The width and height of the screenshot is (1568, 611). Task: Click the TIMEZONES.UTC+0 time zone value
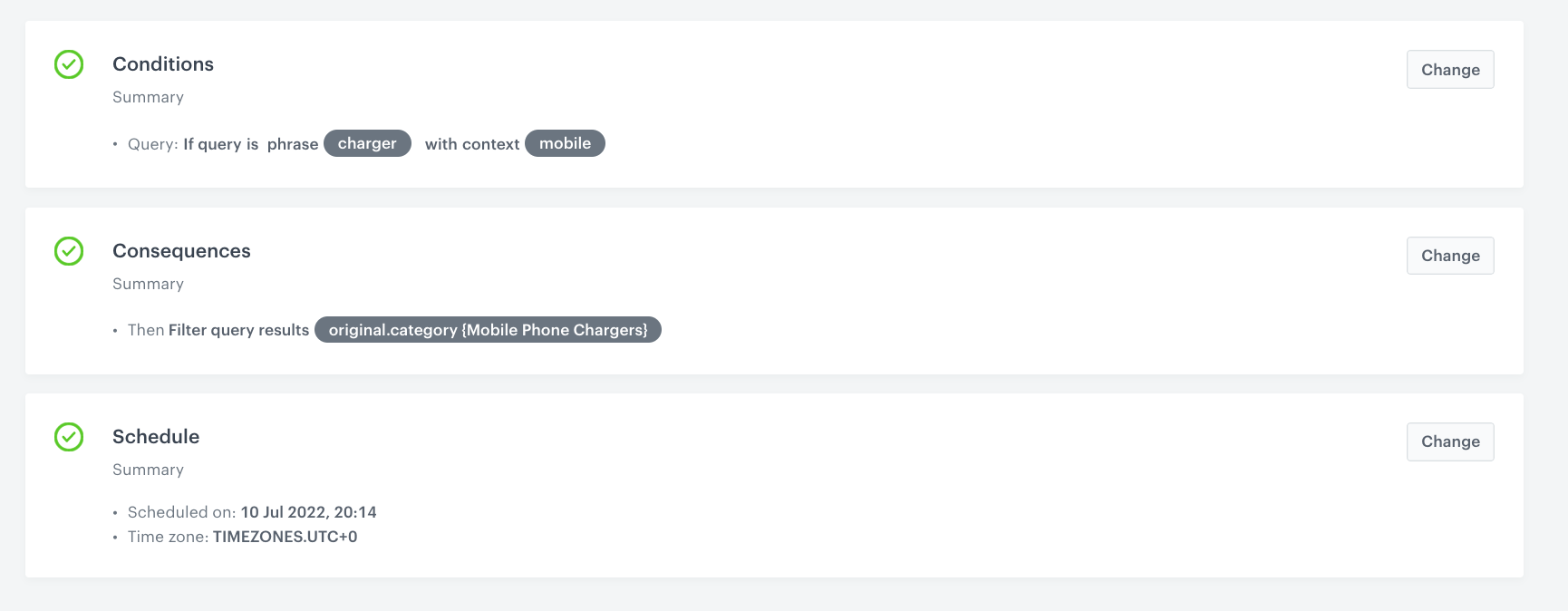click(285, 537)
